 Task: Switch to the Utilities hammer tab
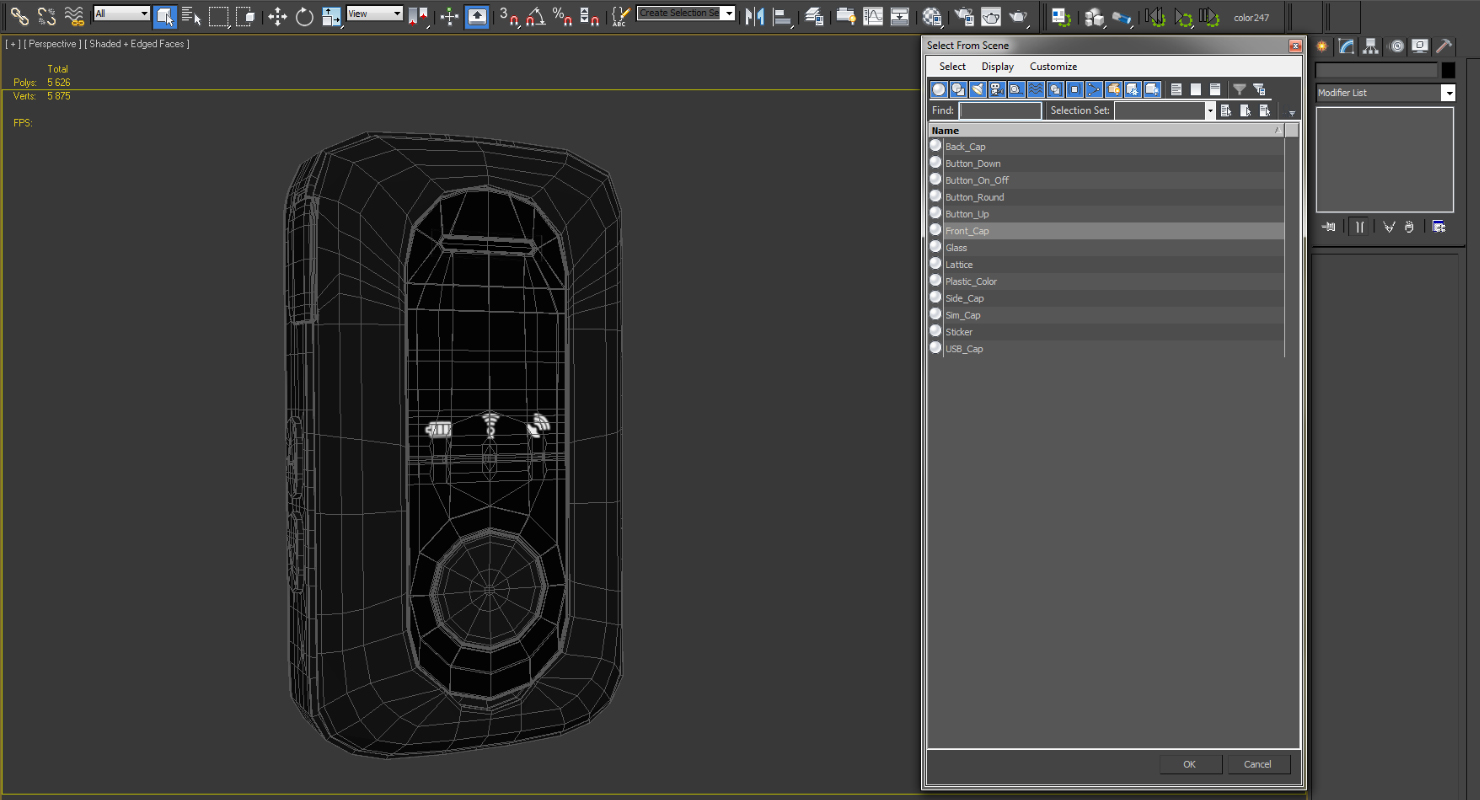coord(1444,46)
